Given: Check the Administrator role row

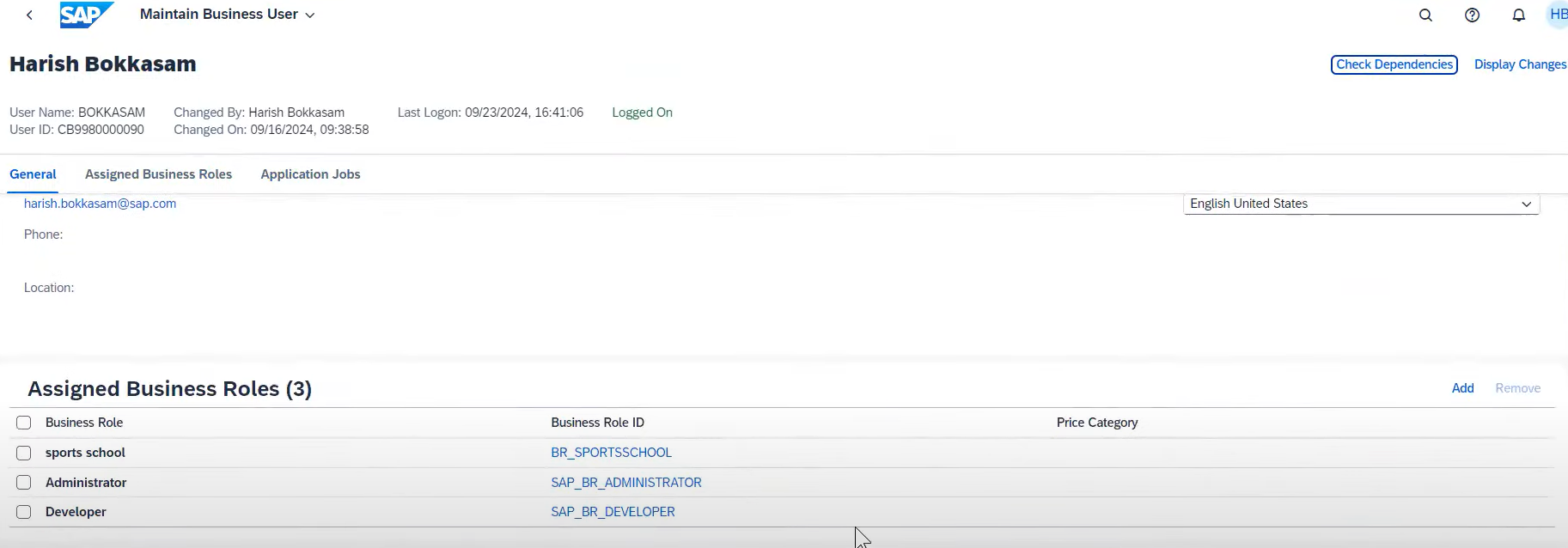Looking at the screenshot, I should (x=24, y=483).
